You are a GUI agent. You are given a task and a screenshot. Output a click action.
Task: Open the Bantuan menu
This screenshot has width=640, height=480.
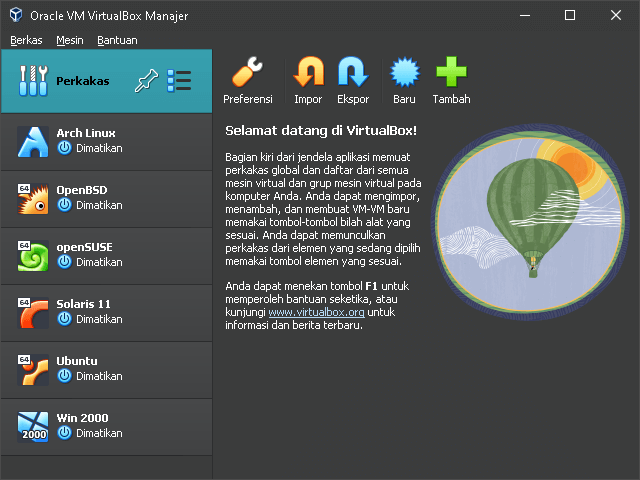(117, 40)
